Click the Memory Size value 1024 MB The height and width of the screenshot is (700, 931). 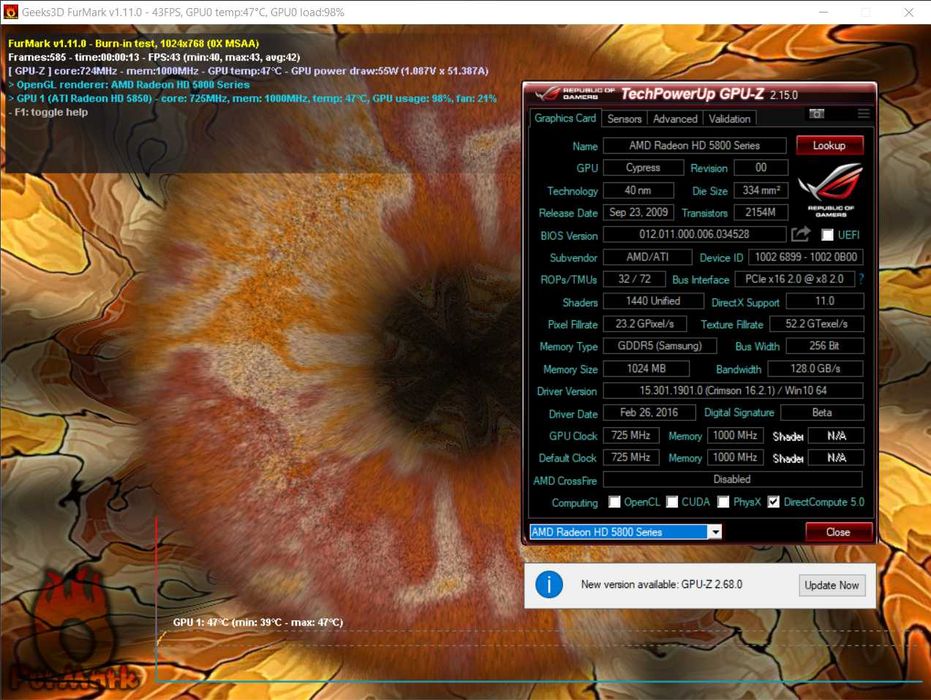point(646,369)
